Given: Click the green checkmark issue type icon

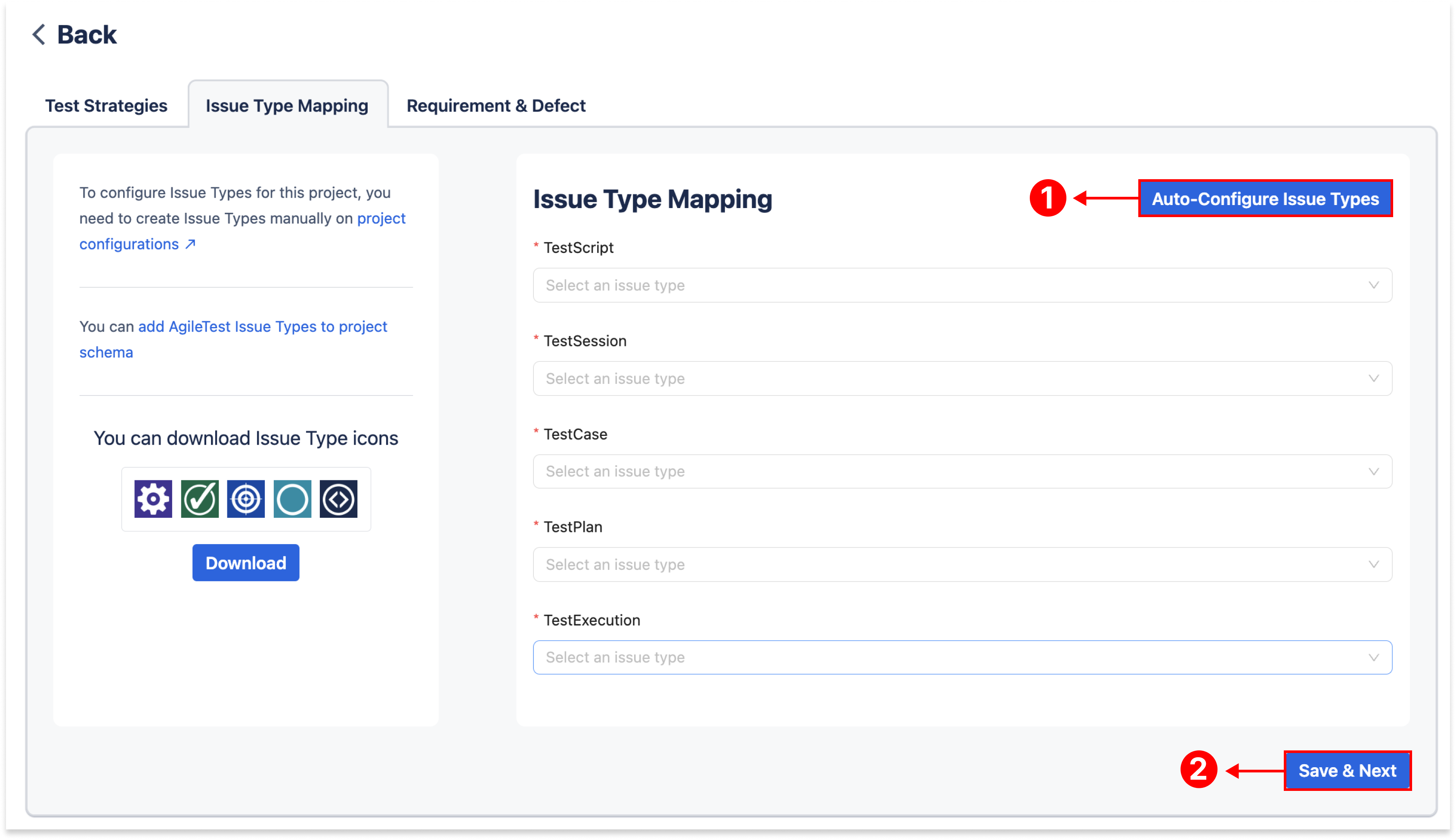Looking at the screenshot, I should 199,499.
